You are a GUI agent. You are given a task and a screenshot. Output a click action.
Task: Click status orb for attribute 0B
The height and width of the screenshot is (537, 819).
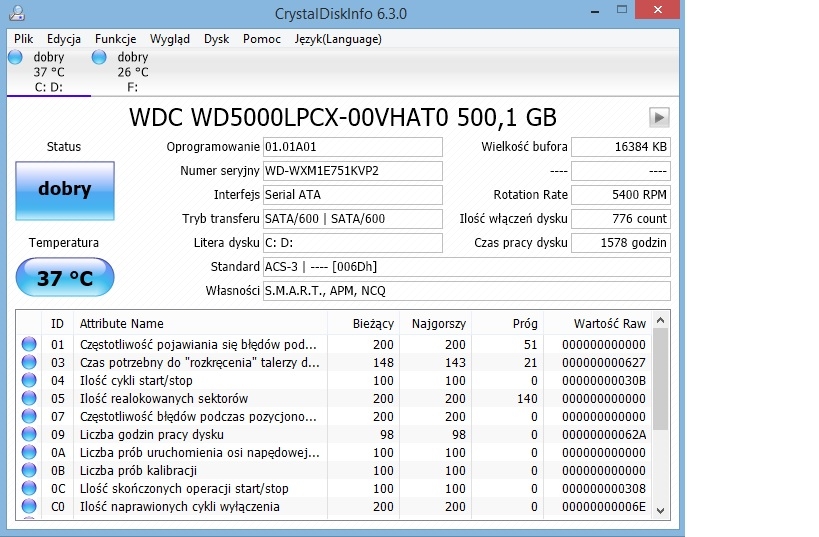click(x=29, y=470)
